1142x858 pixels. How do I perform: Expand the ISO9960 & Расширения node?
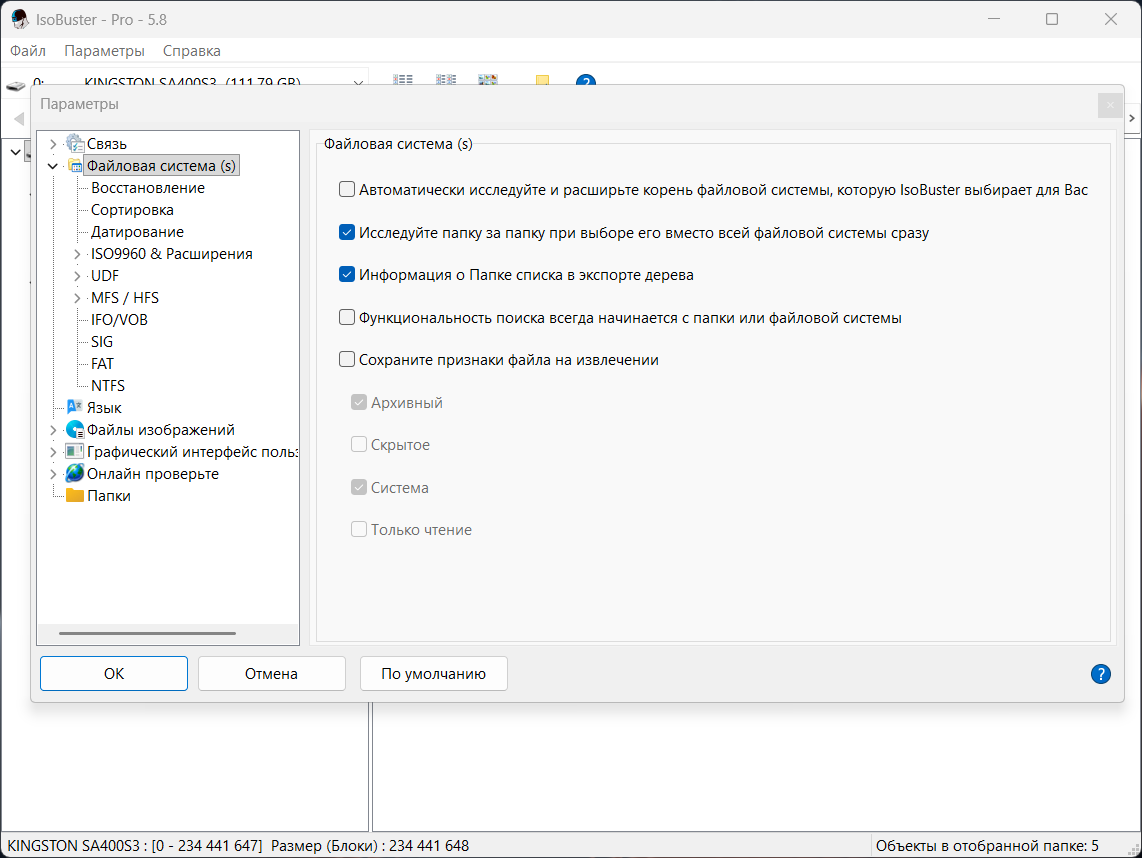[x=77, y=254]
